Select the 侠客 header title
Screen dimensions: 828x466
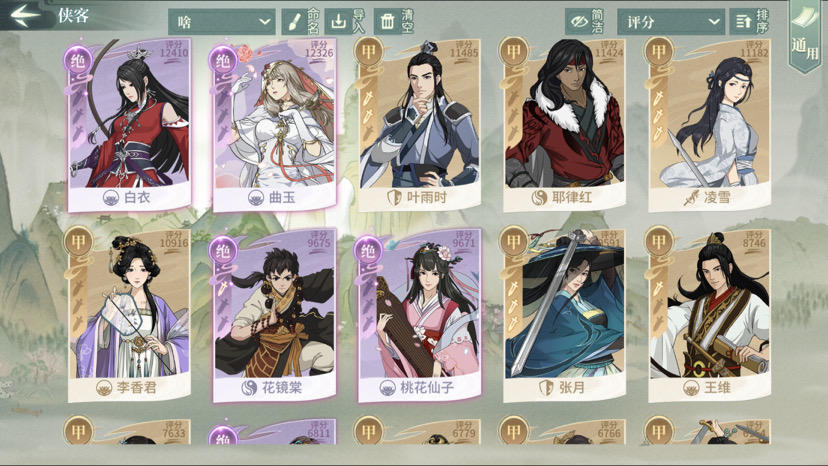click(x=73, y=15)
